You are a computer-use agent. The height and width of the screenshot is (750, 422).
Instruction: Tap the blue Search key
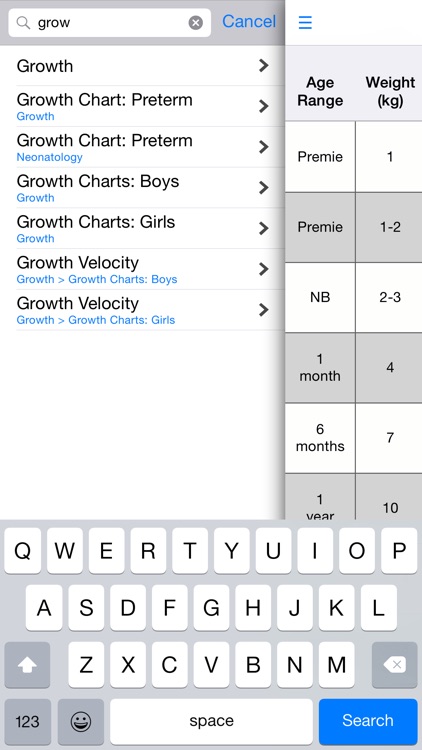pos(368,721)
